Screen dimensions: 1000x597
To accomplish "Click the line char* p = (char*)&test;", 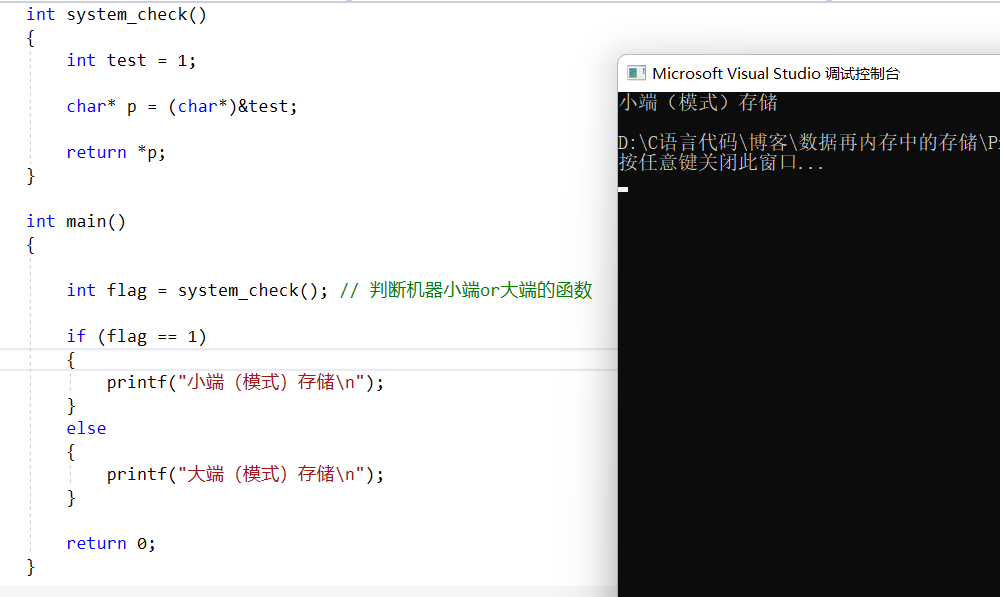I will (182, 107).
